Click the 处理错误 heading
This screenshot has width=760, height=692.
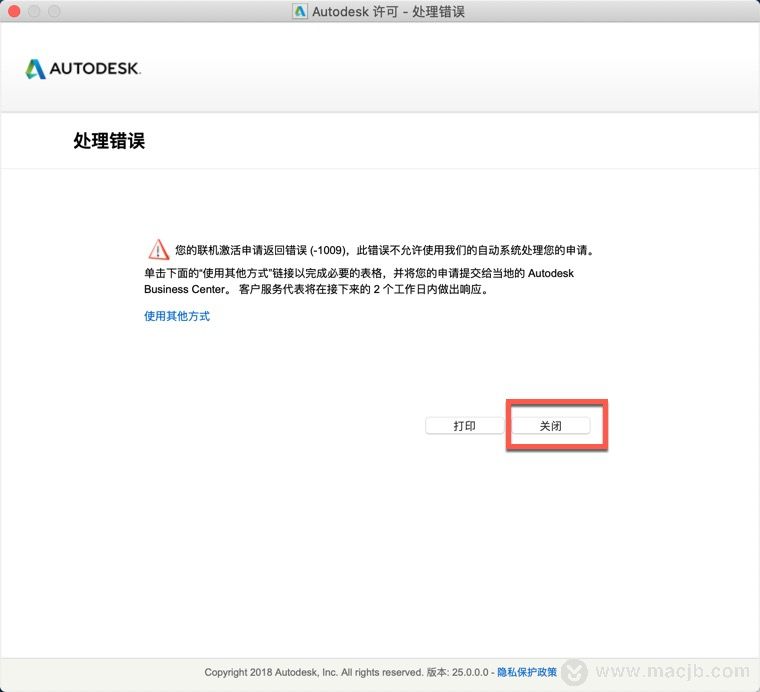(x=109, y=141)
